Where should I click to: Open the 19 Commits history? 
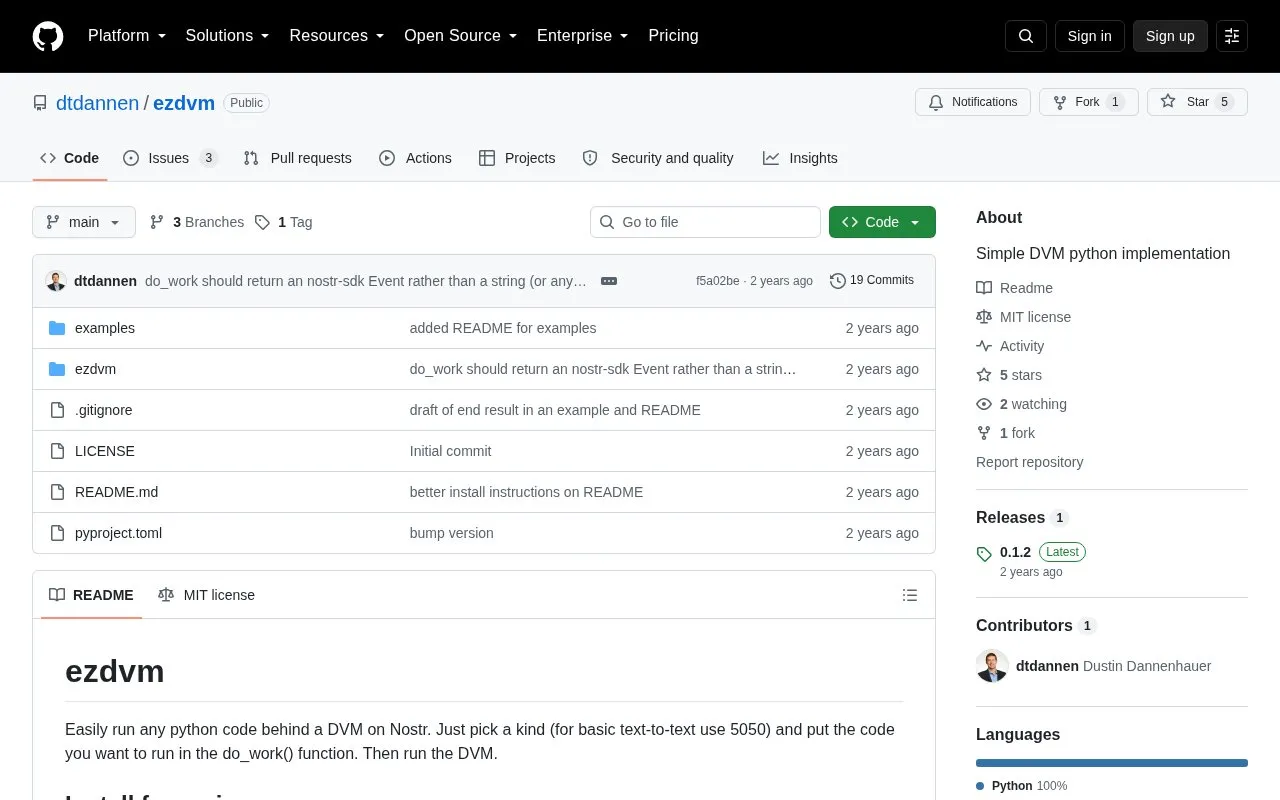[x=872, y=281]
